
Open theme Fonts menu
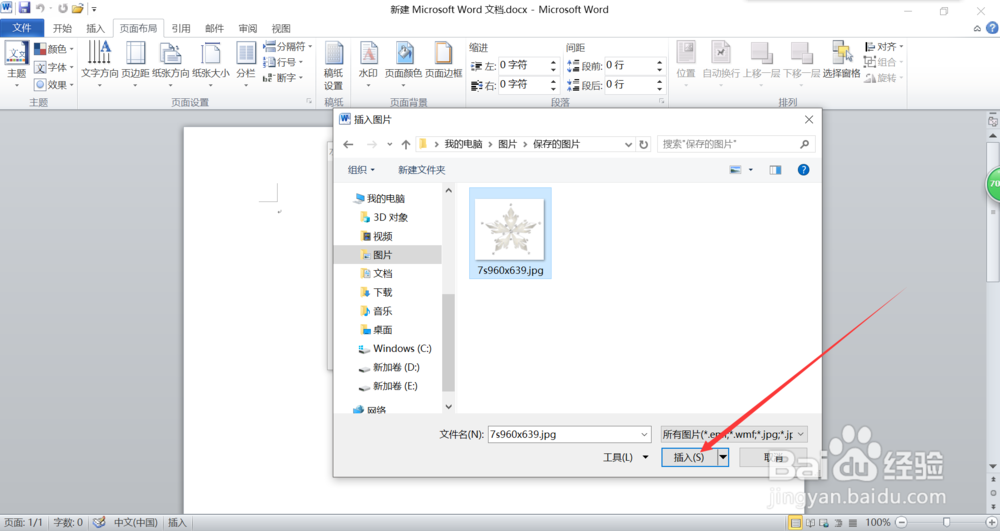pyautogui.click(x=54, y=67)
